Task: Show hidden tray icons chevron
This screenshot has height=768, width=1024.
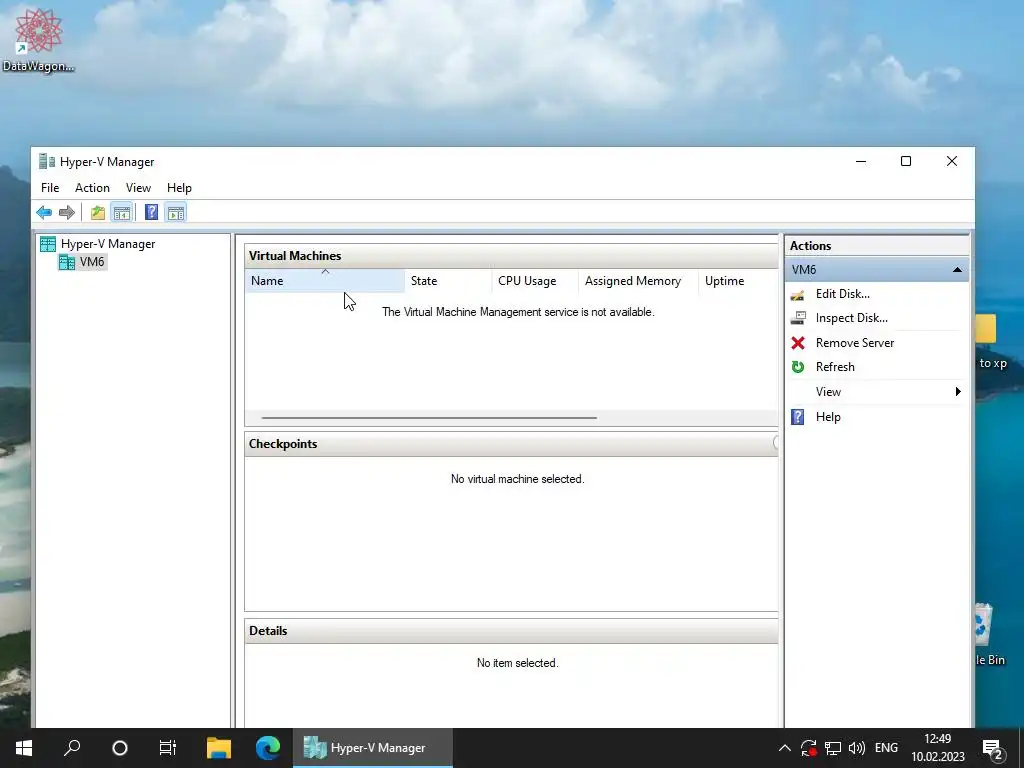Action: pyautogui.click(x=784, y=748)
